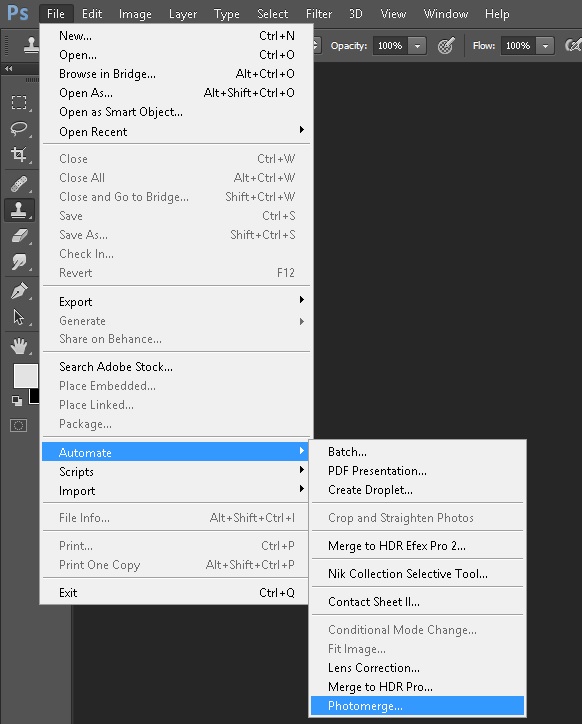Toggle airbrush build-up icon next to Opacity

[446, 46]
